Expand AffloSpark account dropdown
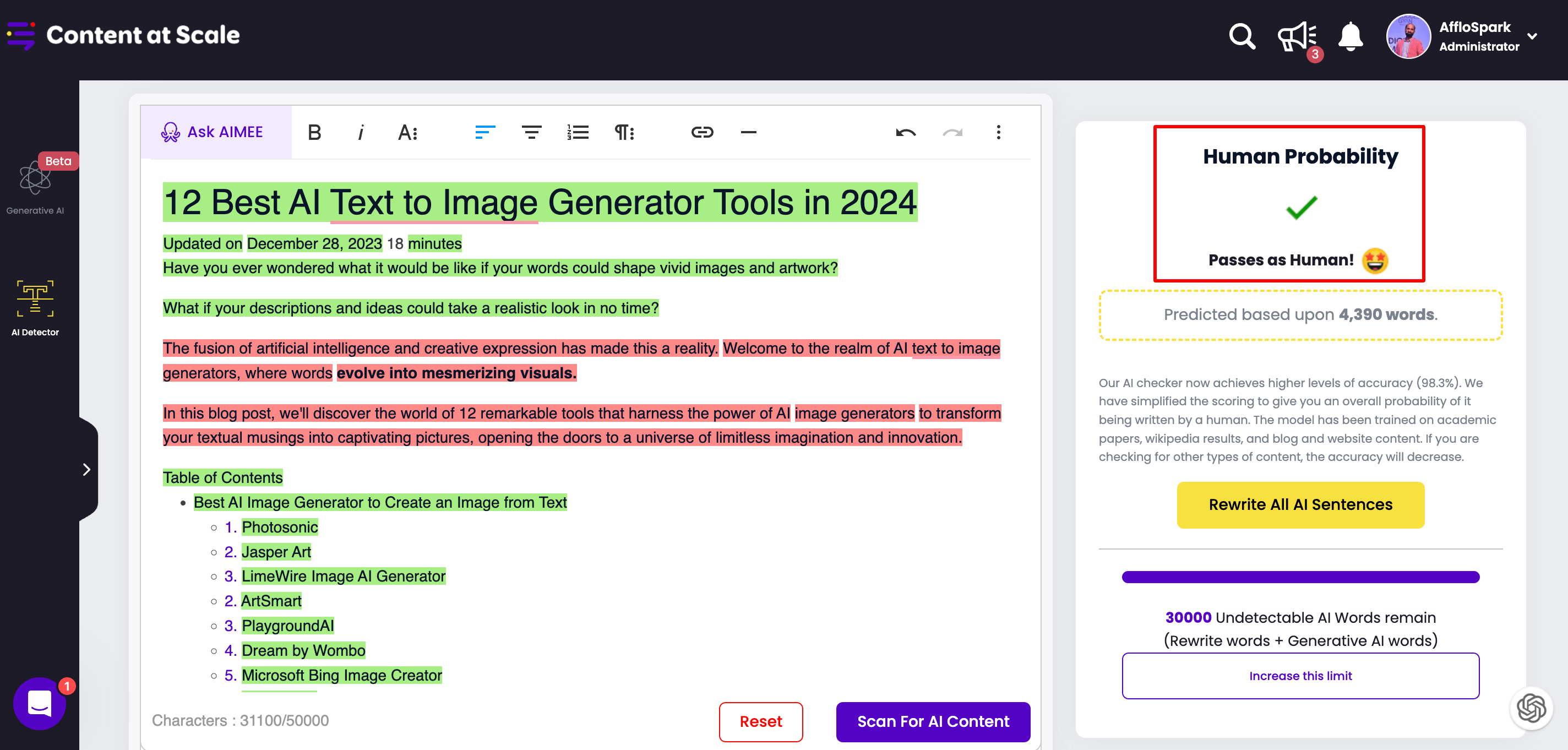Image resolution: width=1568 pixels, height=750 pixels. [1532, 36]
